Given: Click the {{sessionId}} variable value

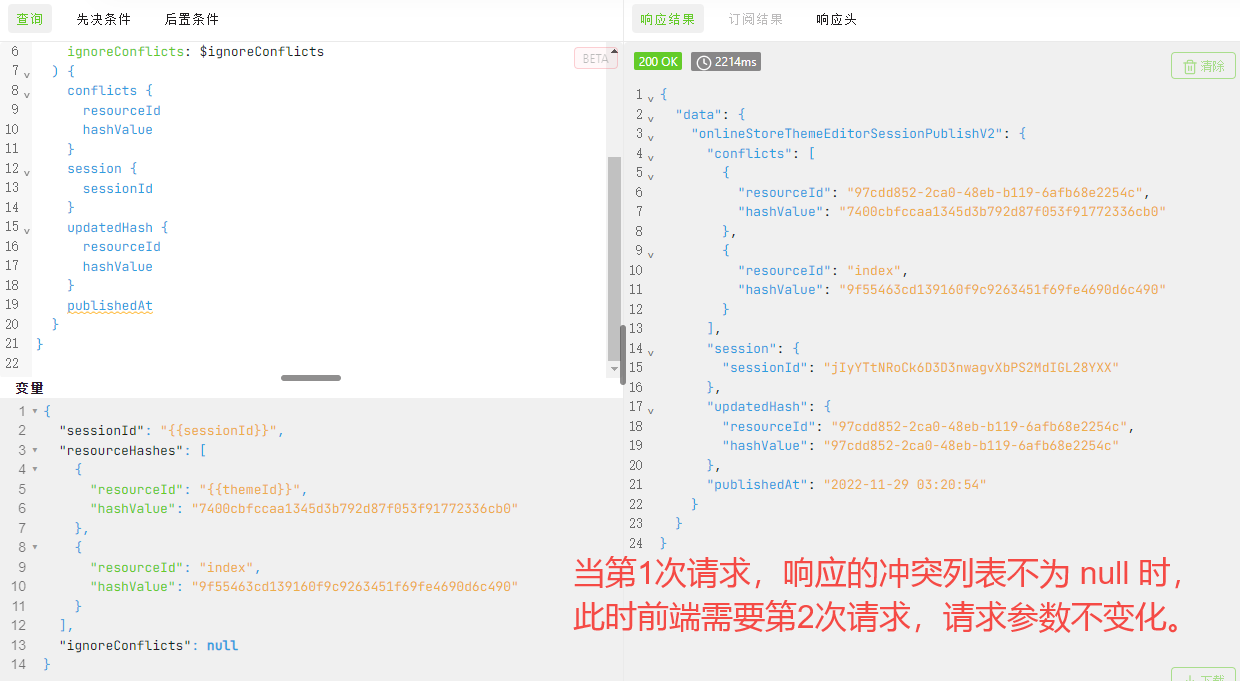Looking at the screenshot, I should pyautogui.click(x=219, y=431).
